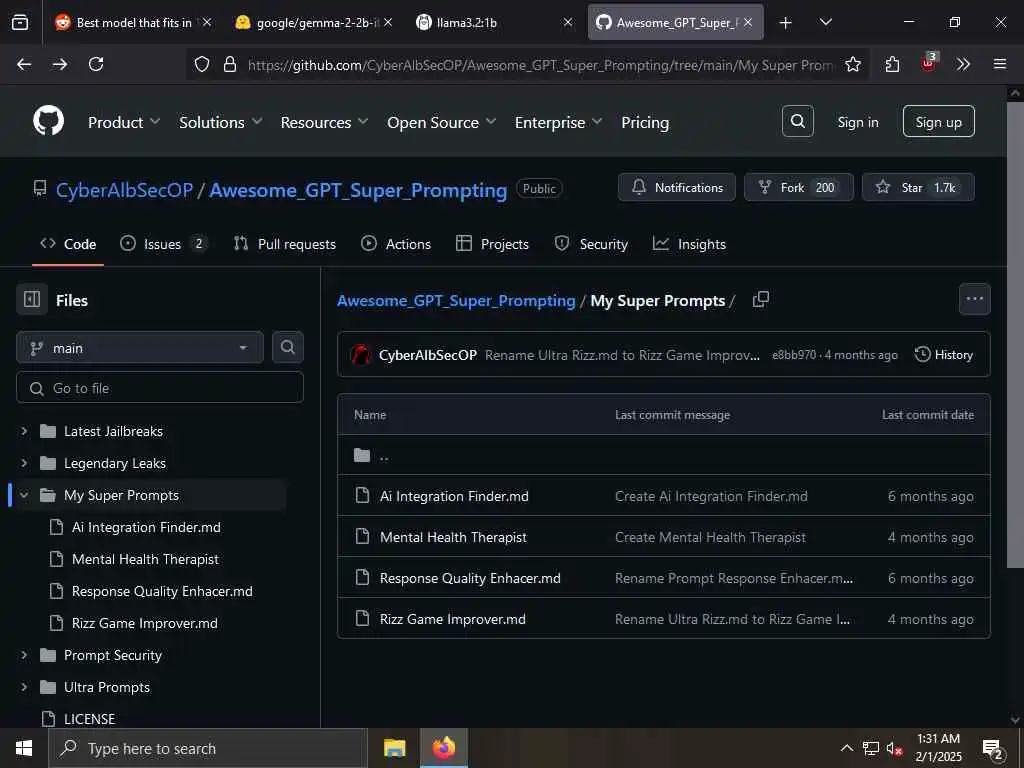Open the Resources dropdown menu

324,122
